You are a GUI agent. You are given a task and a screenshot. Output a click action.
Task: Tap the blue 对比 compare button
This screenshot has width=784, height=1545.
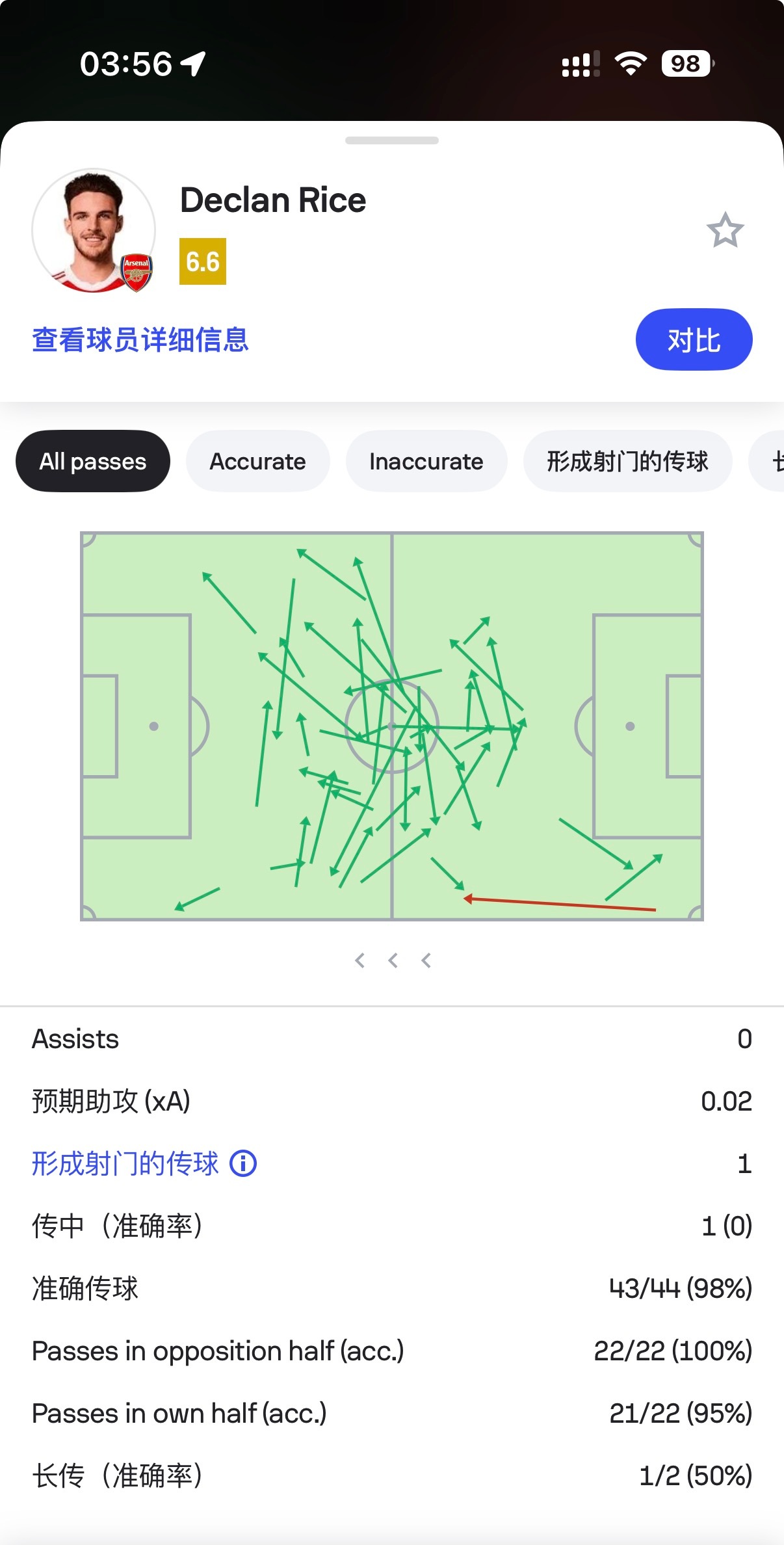point(694,339)
